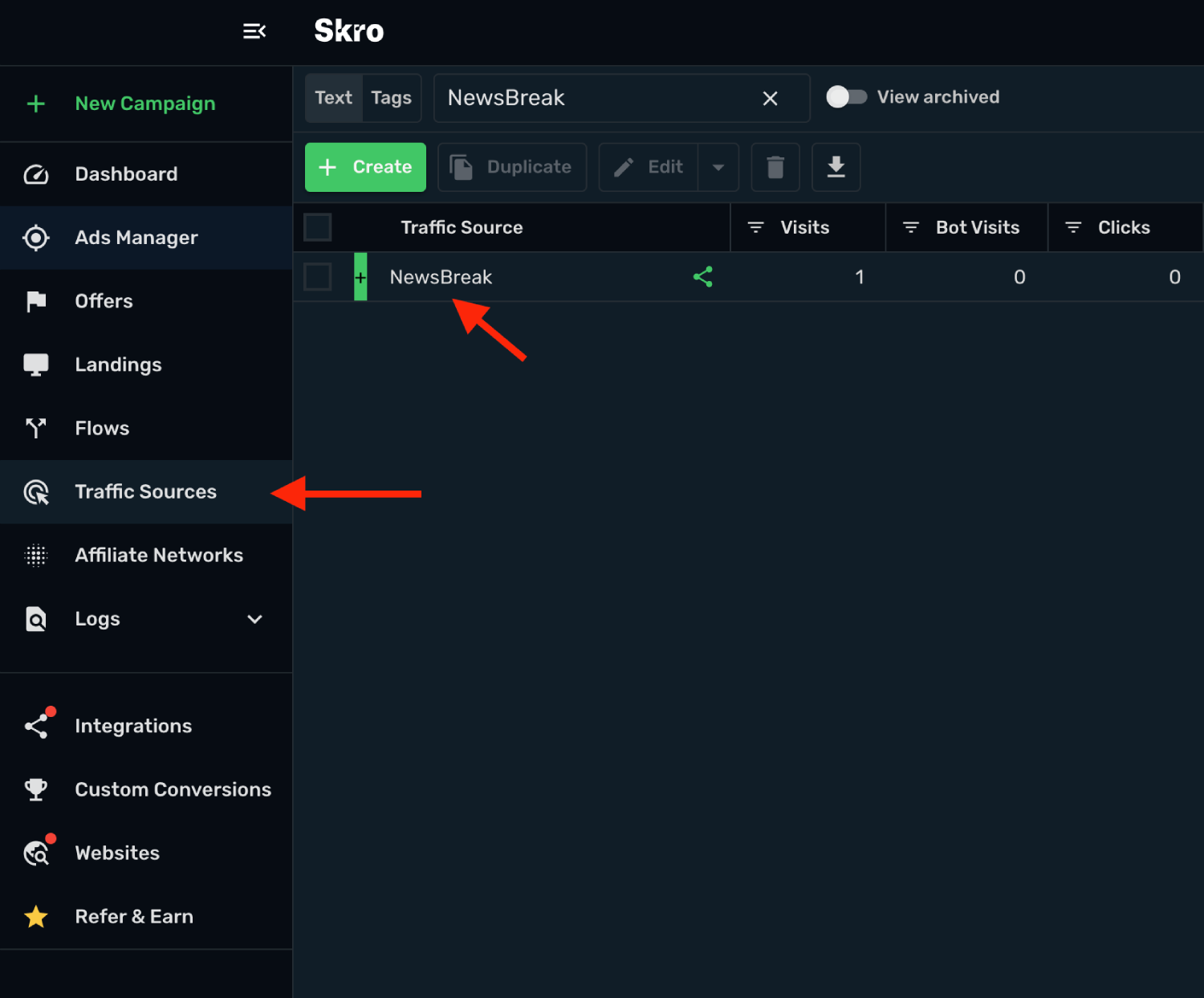The width and height of the screenshot is (1204, 998).
Task: Expand the Logs submenu chevron
Action: click(x=254, y=619)
